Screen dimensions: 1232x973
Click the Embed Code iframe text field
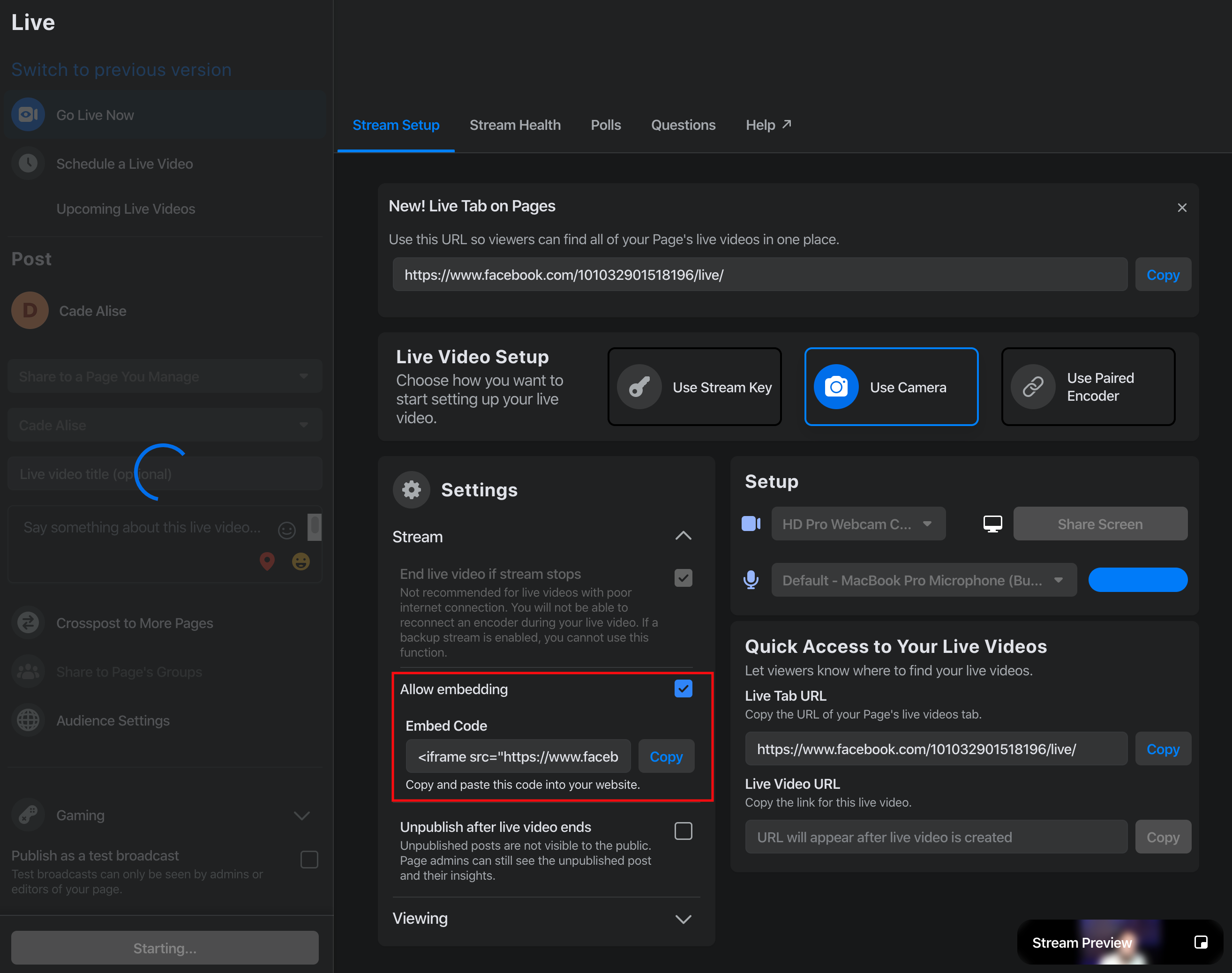518,756
